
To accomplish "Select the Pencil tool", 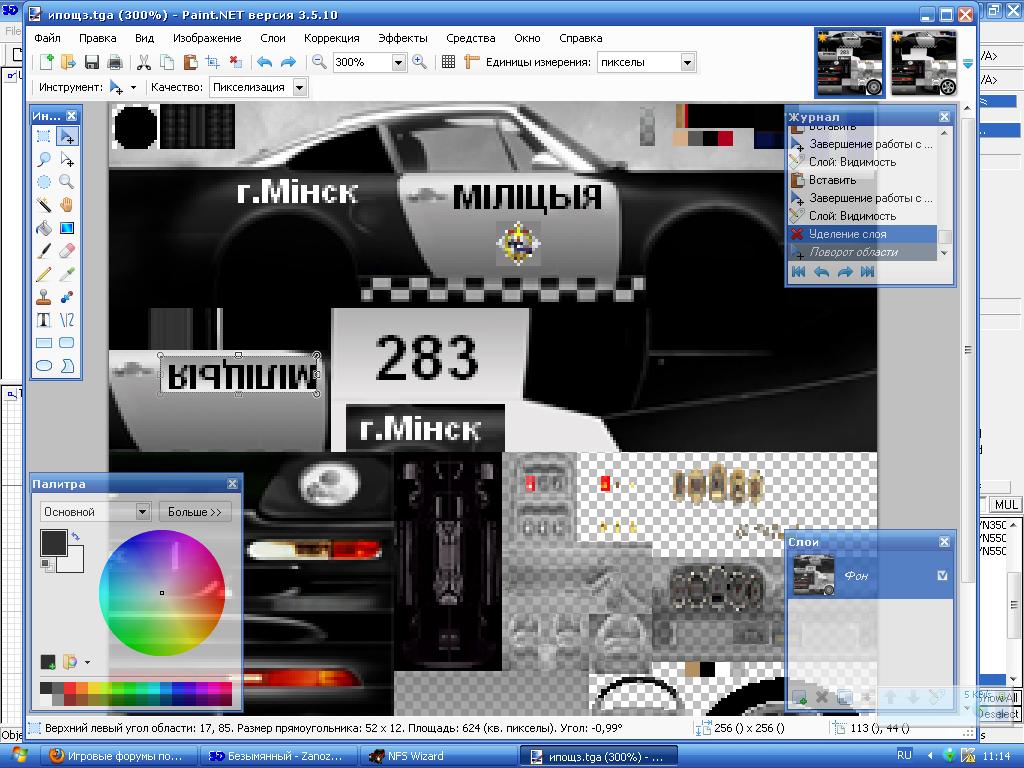I will tap(44, 274).
